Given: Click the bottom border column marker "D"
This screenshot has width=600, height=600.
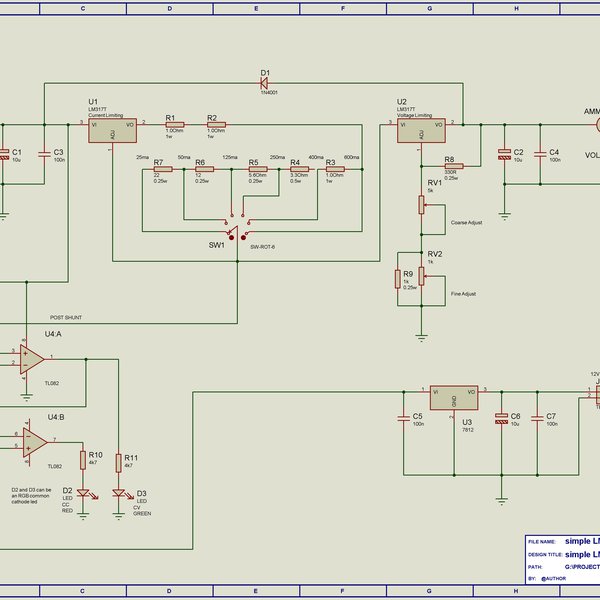Looking at the screenshot, I should [x=169, y=591].
